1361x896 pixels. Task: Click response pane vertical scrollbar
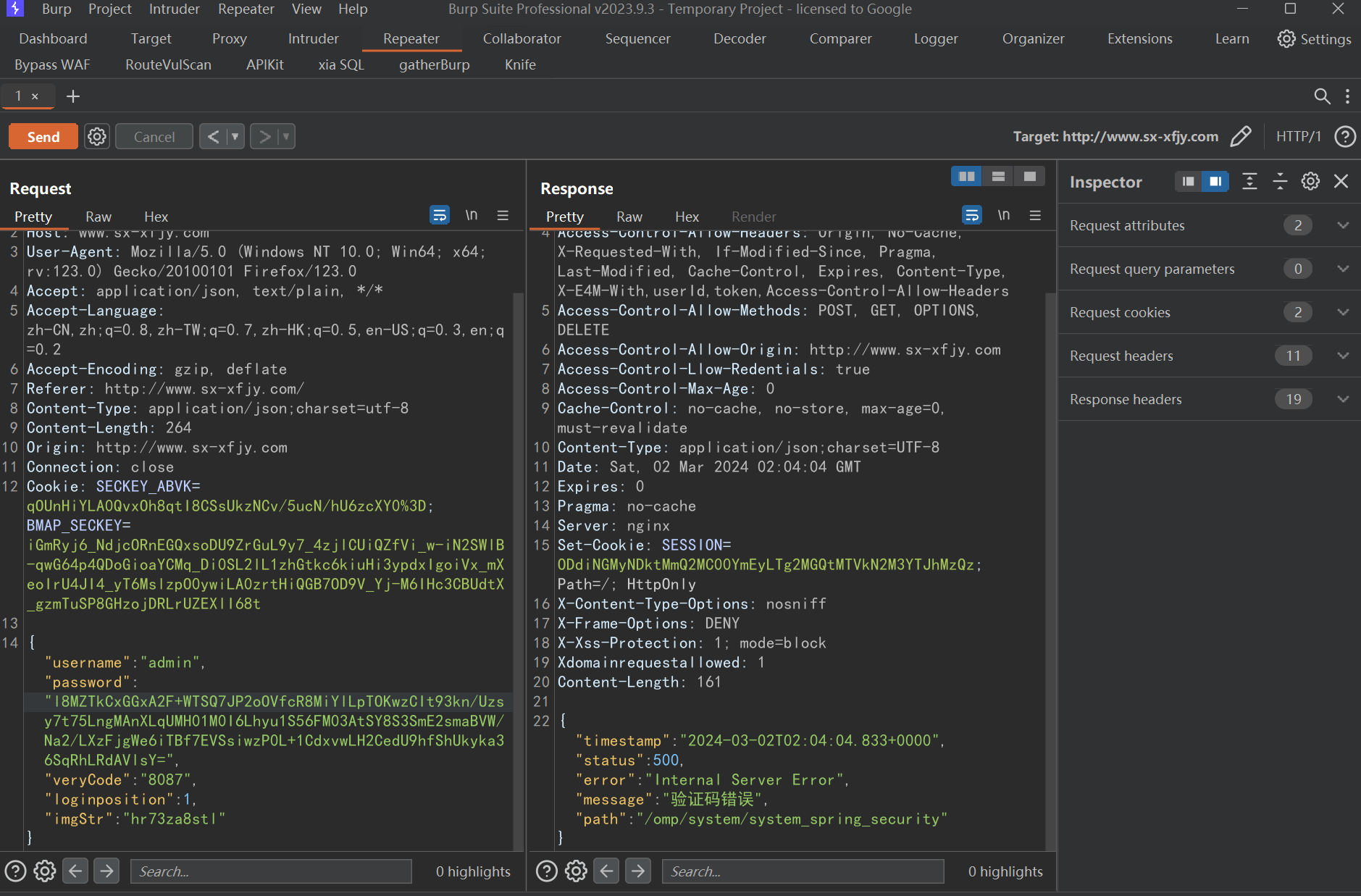point(1050,571)
